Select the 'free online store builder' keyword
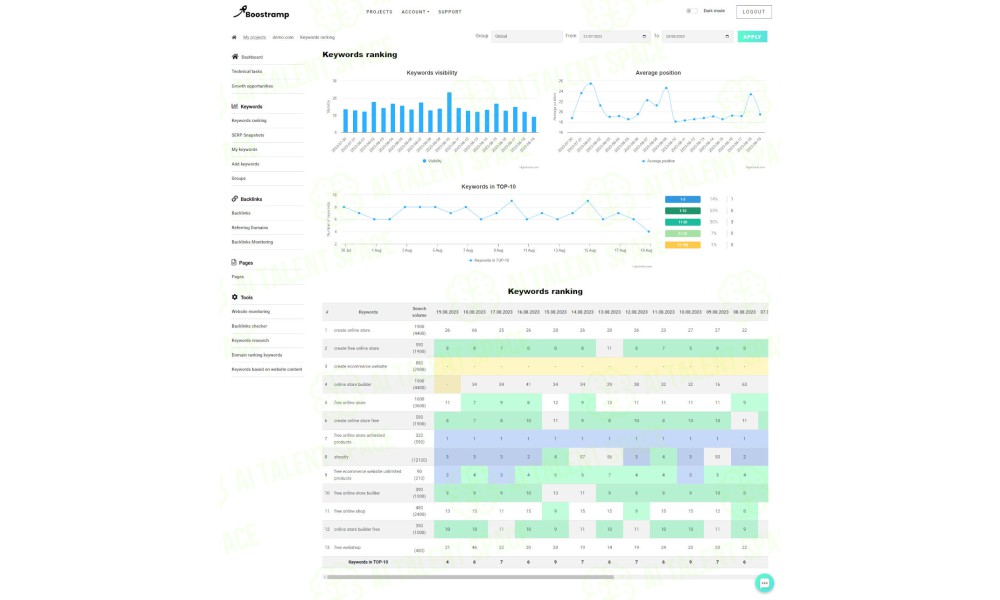The image size is (1000, 600). pos(357,493)
